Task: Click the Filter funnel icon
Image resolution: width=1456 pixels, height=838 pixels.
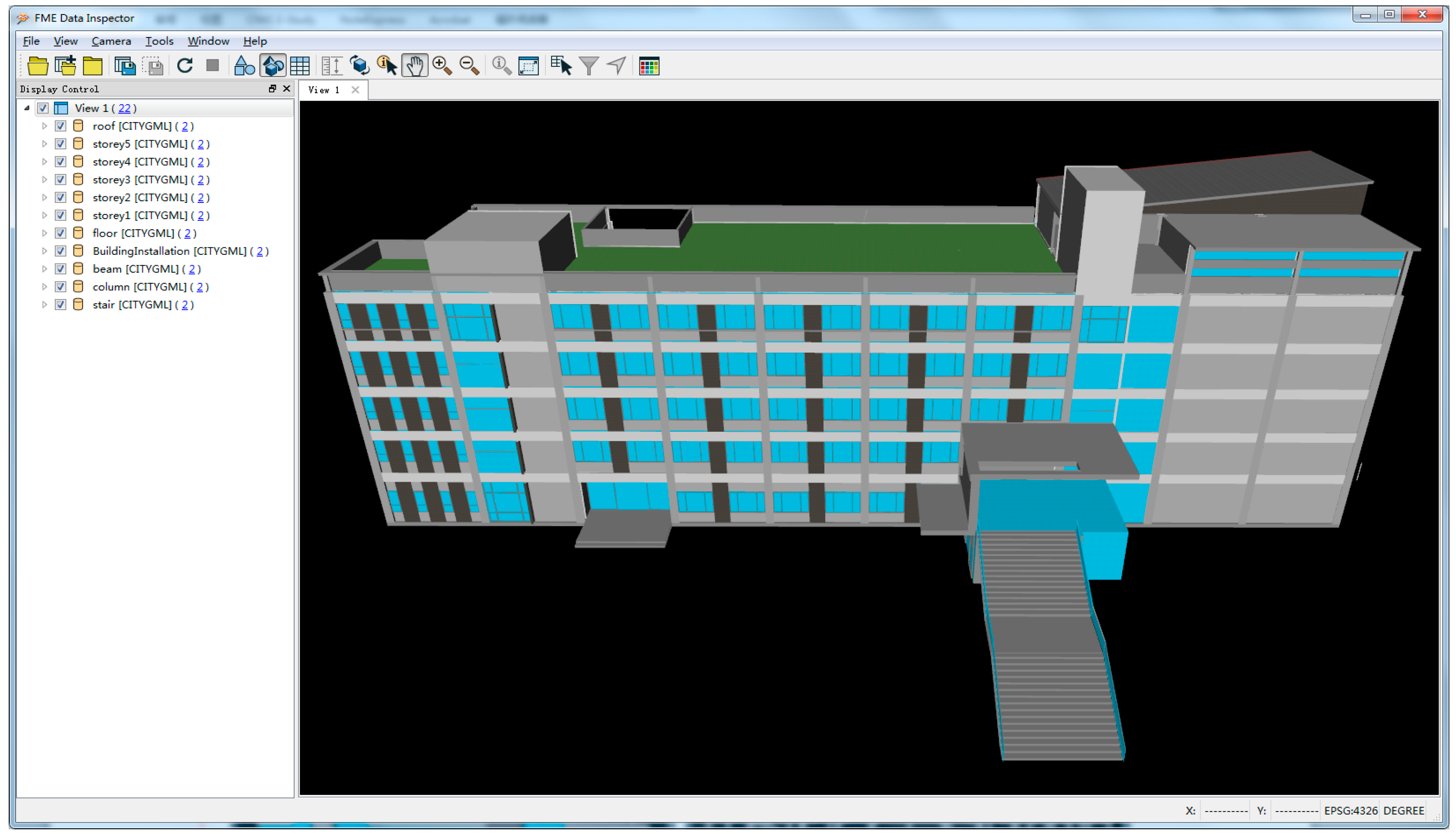Action: coord(588,66)
